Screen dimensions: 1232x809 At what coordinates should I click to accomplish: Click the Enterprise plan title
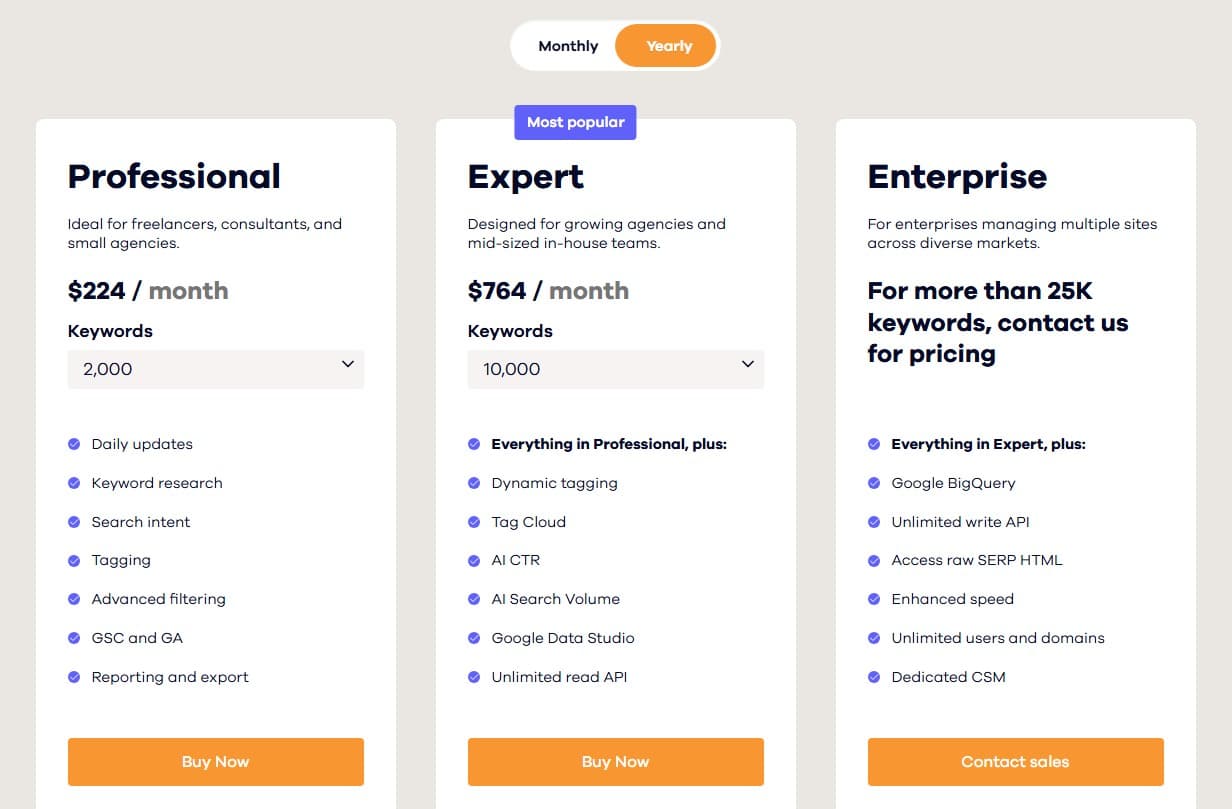(x=957, y=176)
